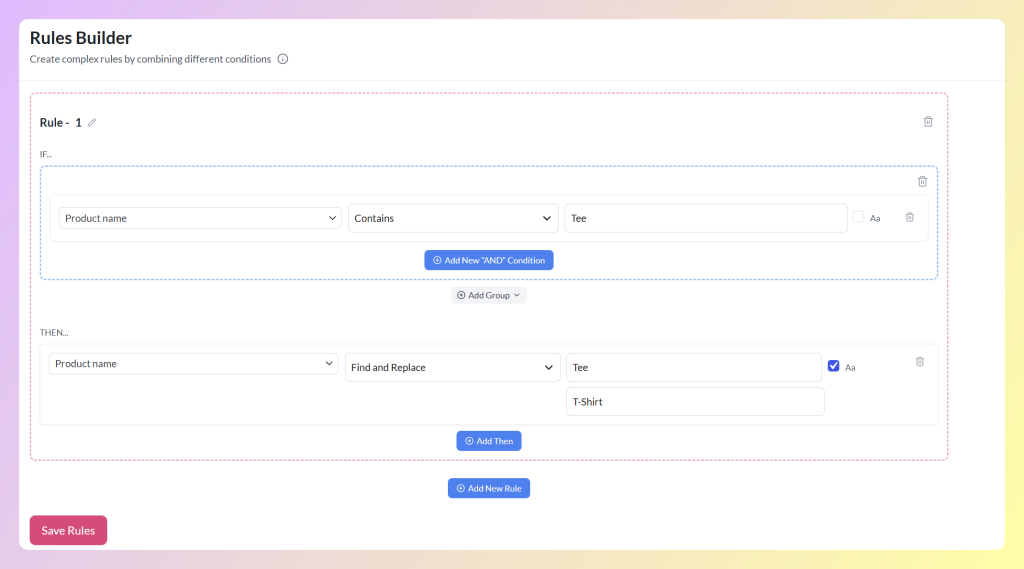This screenshot has height=569, width=1024.
Task: Click the Add New Rule button
Action: (488, 488)
